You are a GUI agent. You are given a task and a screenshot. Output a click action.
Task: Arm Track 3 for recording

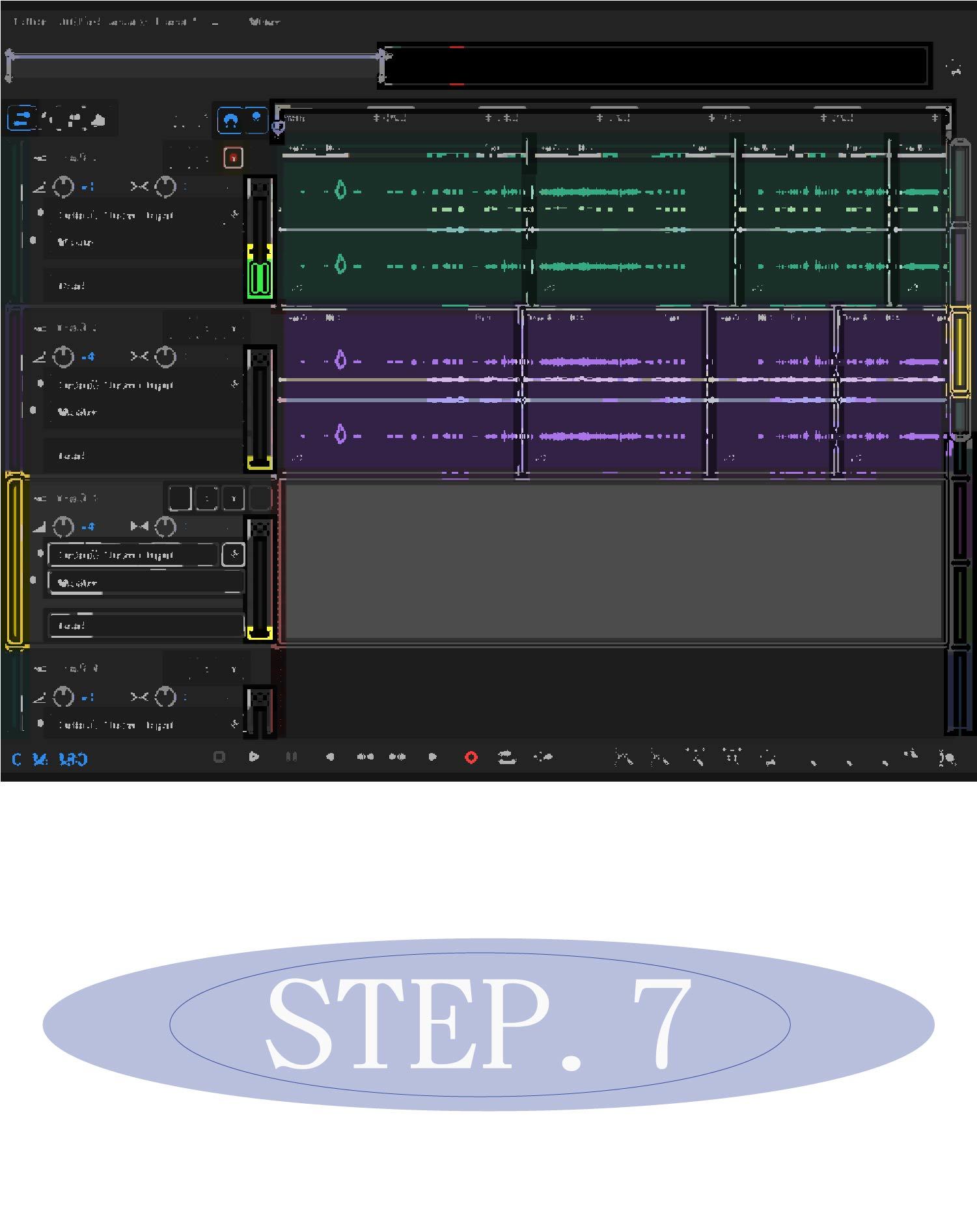233,499
